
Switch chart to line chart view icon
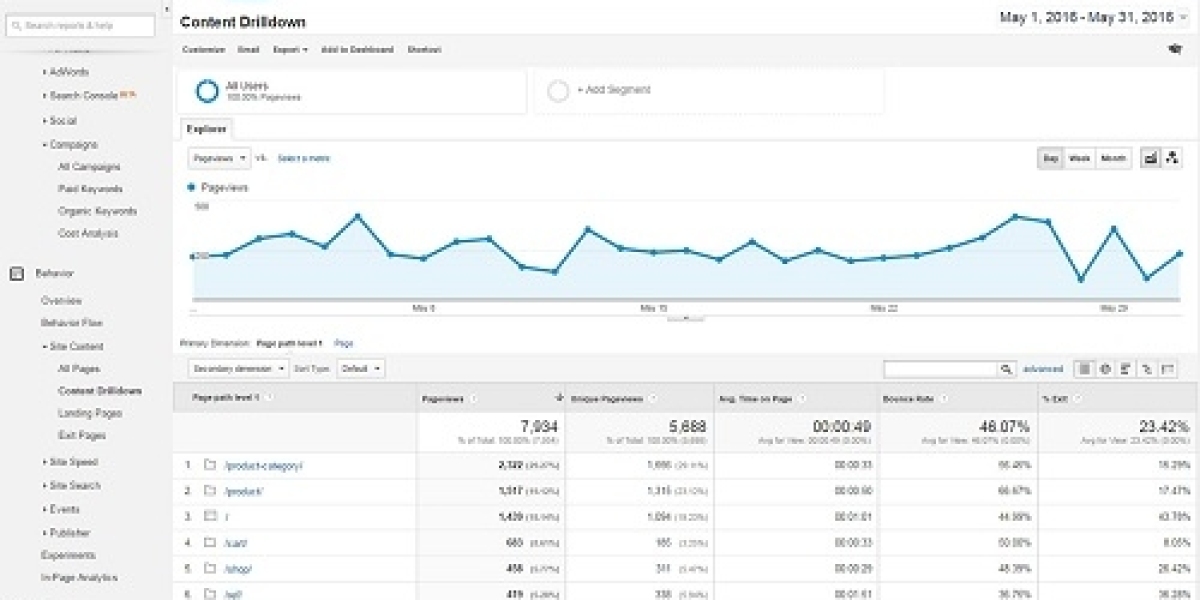pyautogui.click(x=1150, y=158)
